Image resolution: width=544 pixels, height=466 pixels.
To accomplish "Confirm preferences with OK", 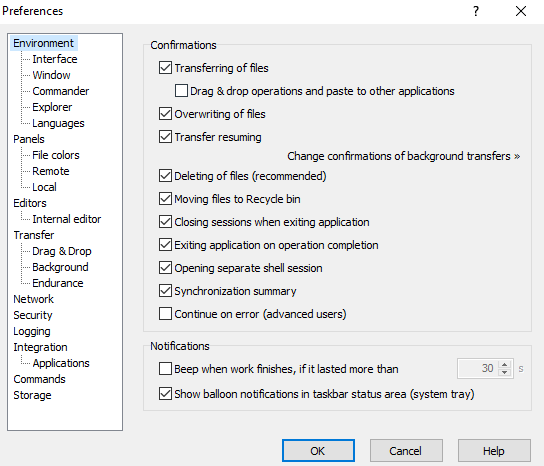I will tap(318, 451).
